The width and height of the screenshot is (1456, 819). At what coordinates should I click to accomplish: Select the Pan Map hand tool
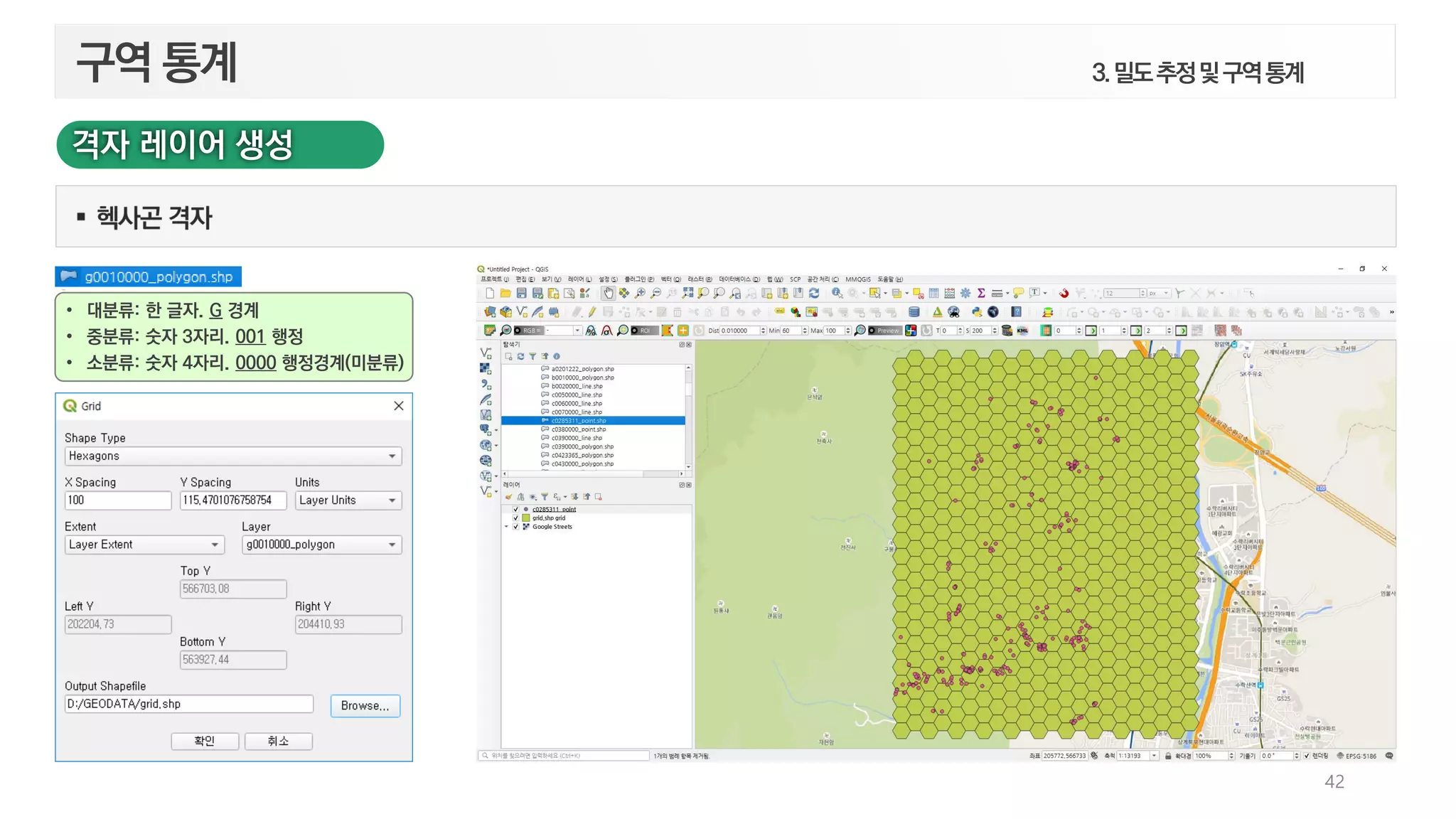tap(608, 293)
